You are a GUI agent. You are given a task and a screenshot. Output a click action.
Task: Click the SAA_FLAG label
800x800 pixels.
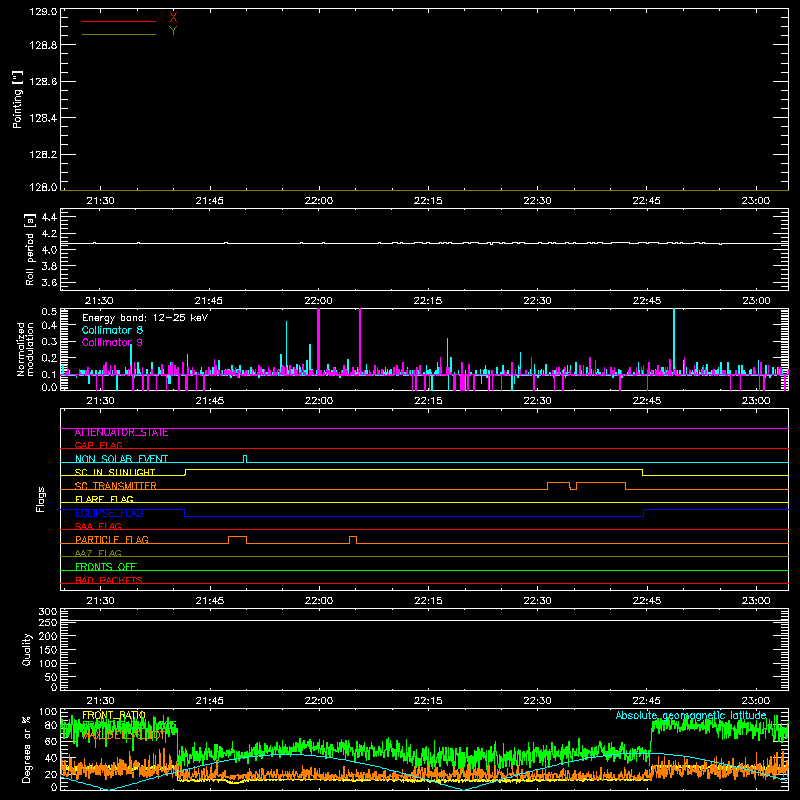[x=98, y=527]
